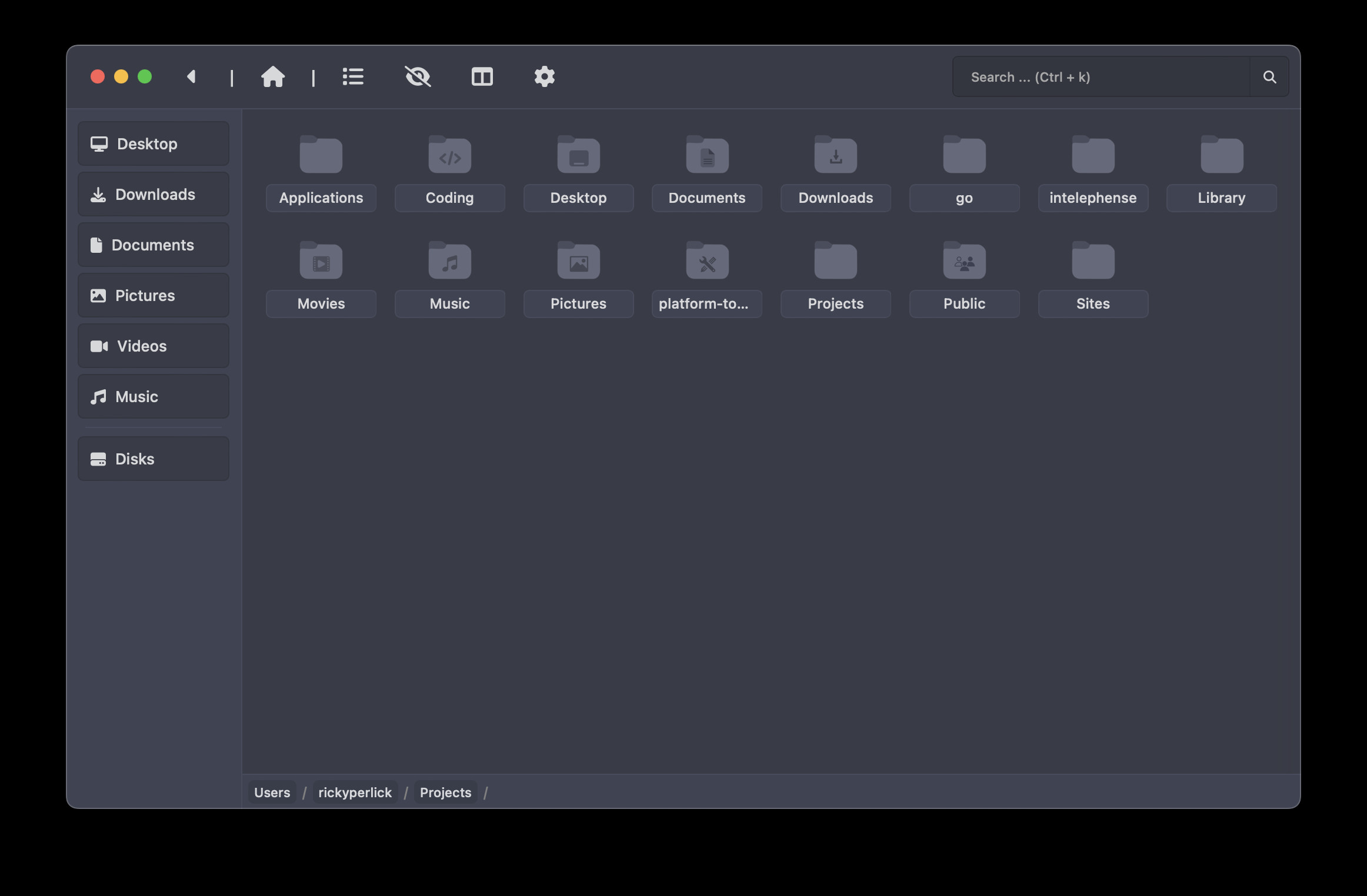Toggle hidden files eye icon
The image size is (1367, 896).
pyautogui.click(x=418, y=77)
